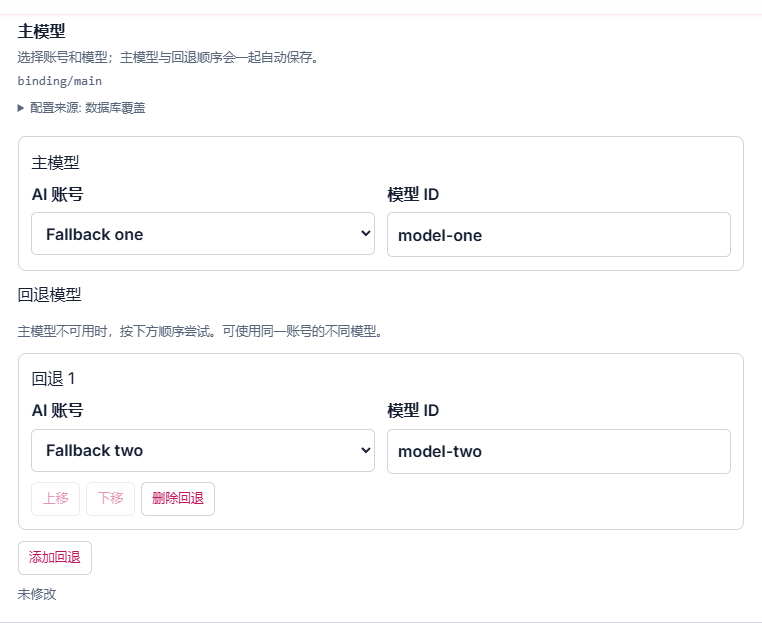Click the model-one model ID field
The height and width of the screenshot is (623, 762).
(x=559, y=235)
